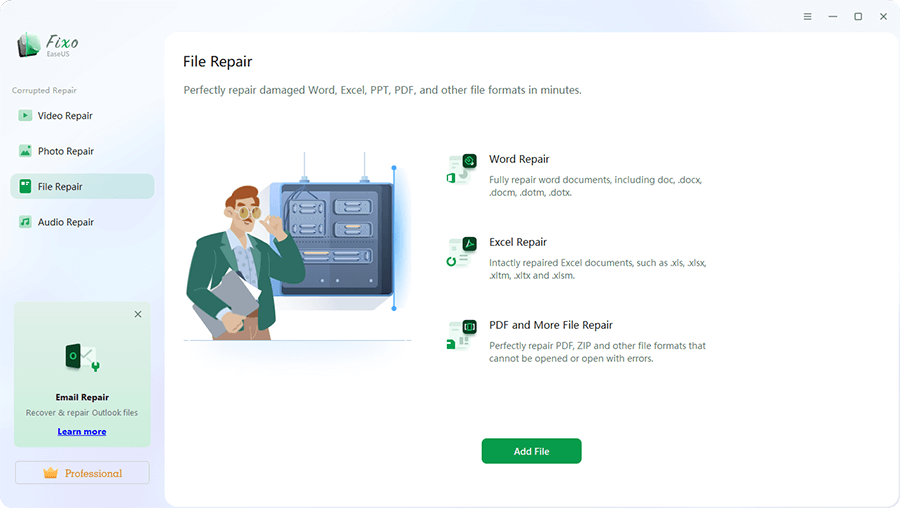Image resolution: width=900 pixels, height=508 pixels.
Task: Click the Photo Repair picture icon
Action: click(x=25, y=151)
